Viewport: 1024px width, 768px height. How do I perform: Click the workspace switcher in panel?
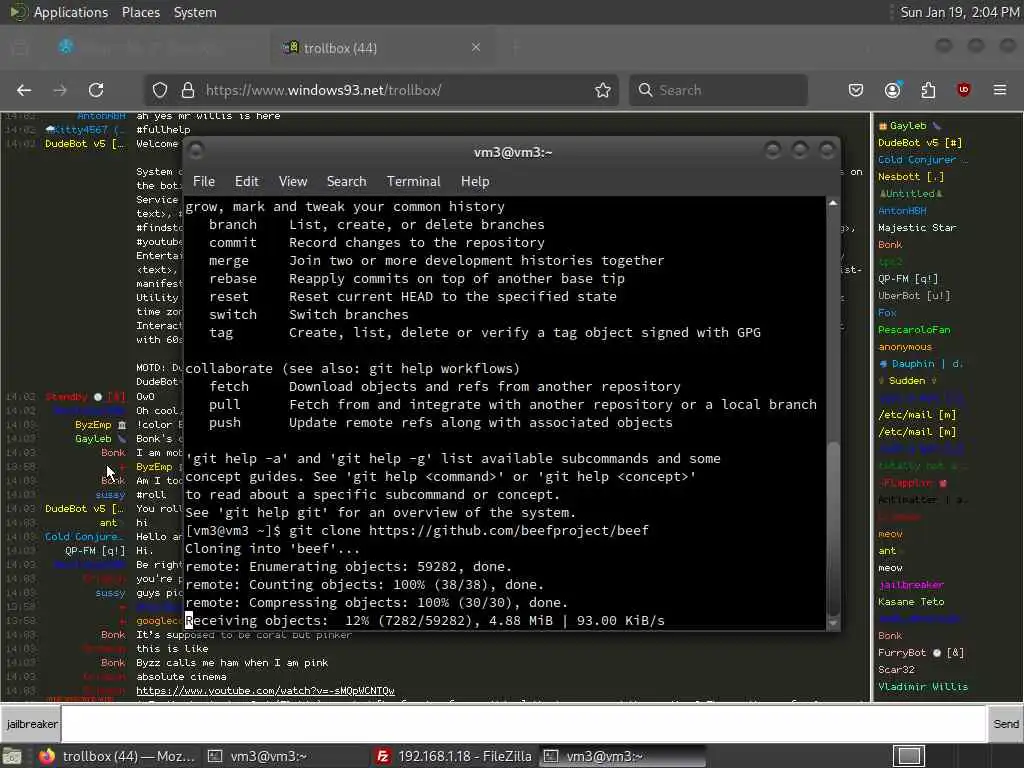pyautogui.click(x=909, y=756)
